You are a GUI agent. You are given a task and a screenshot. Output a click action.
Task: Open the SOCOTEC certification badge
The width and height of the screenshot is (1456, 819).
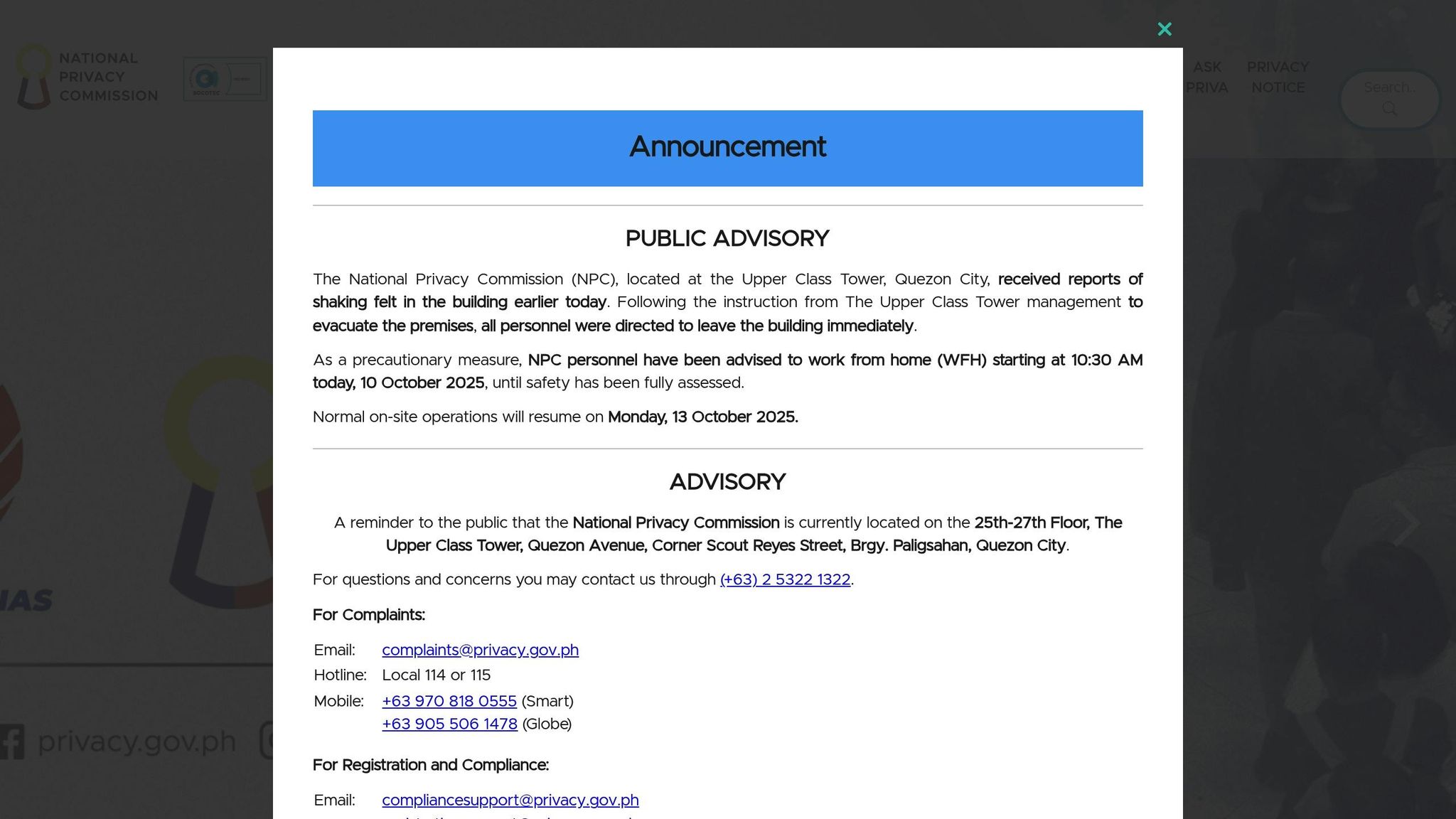coord(223,78)
